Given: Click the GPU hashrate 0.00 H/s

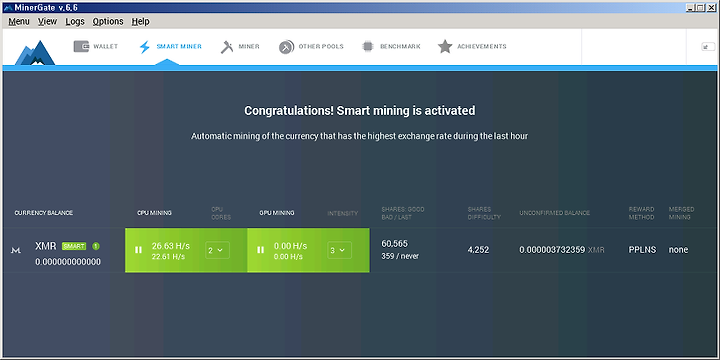Looking at the screenshot, I should (x=291, y=246).
